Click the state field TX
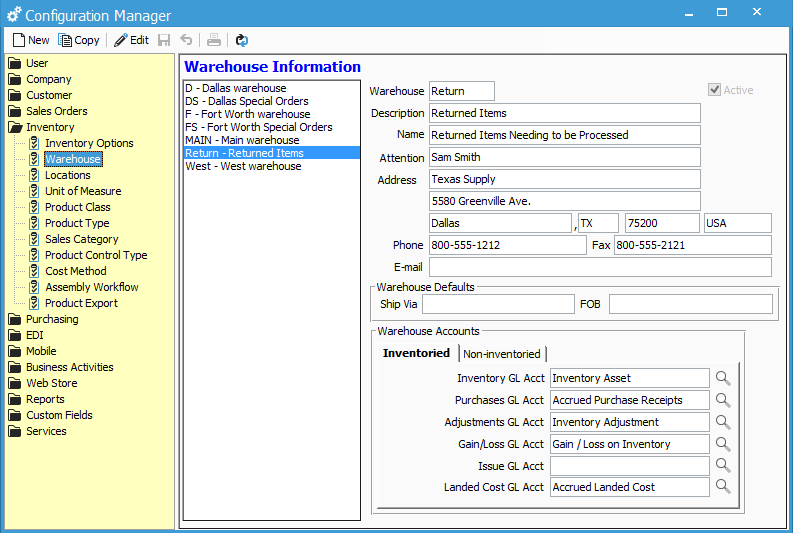Screen dimensions: 793x533 click(x=598, y=223)
